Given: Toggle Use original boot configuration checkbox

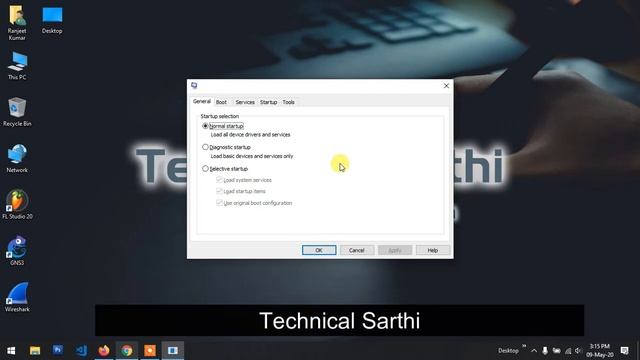Looking at the screenshot, I should coord(219,202).
